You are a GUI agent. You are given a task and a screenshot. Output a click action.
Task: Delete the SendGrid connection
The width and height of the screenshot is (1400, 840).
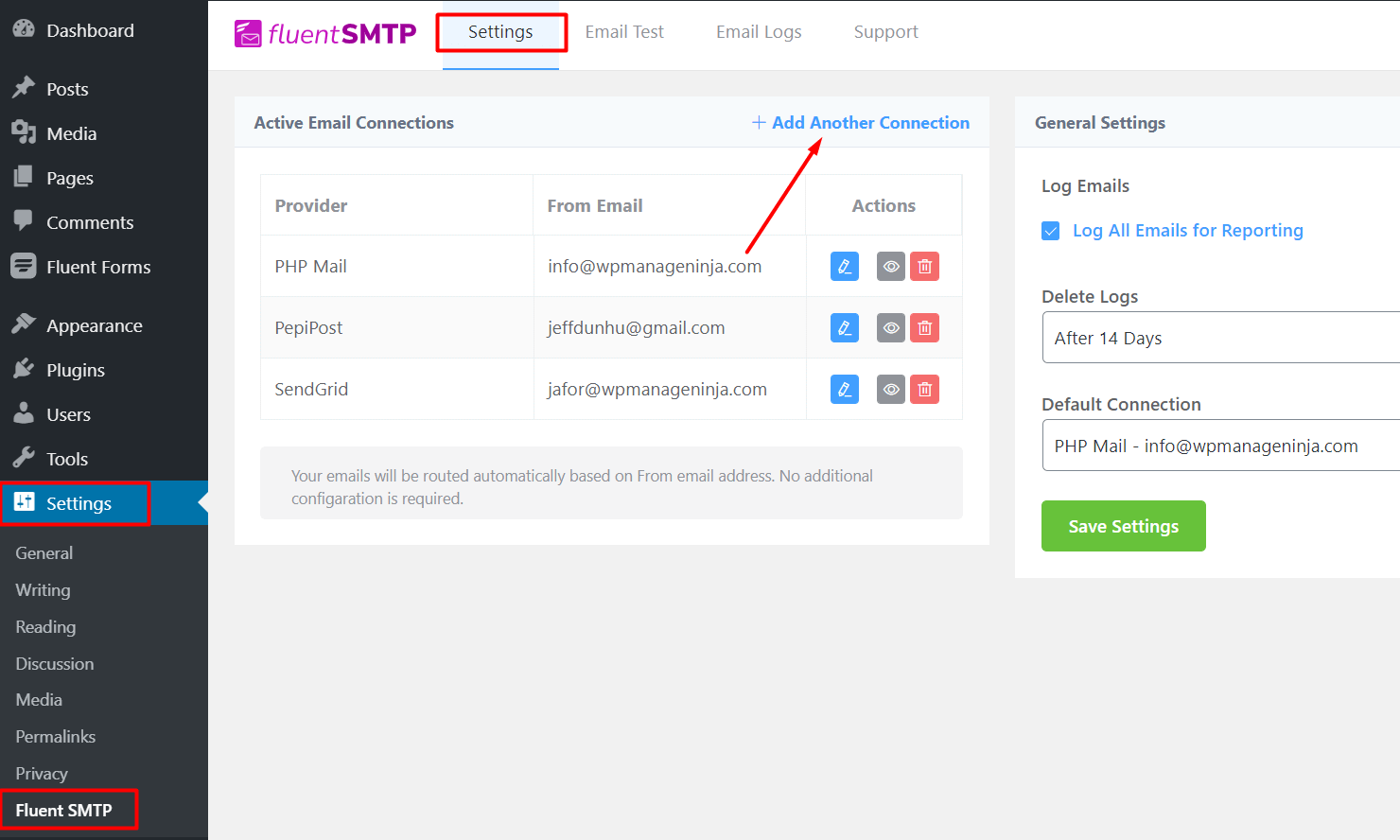click(x=925, y=390)
